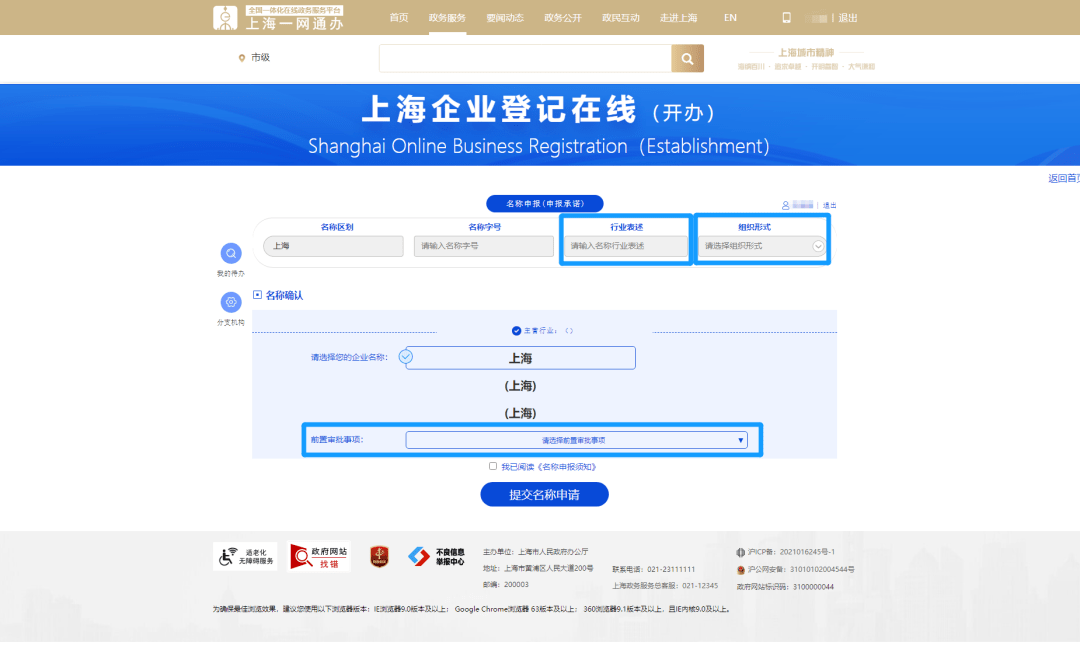Open the 组织形式 dropdown

point(762,246)
